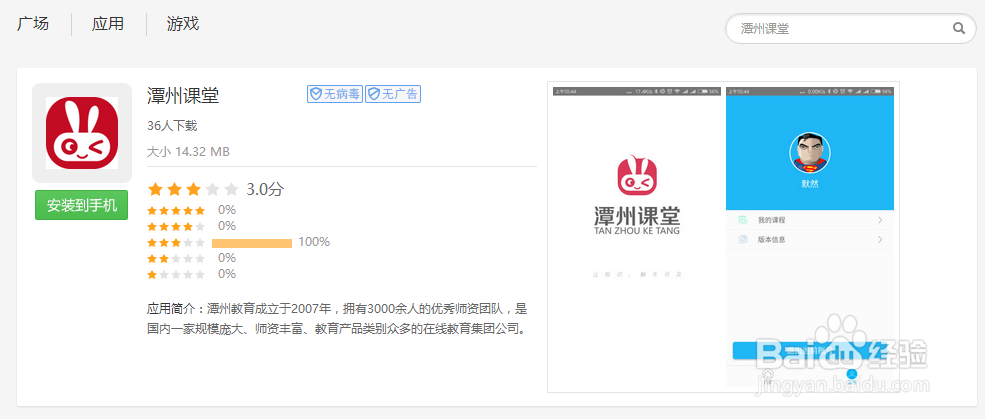Click the chevron beside 版本信息
The width and height of the screenshot is (985, 419).
(x=880, y=239)
